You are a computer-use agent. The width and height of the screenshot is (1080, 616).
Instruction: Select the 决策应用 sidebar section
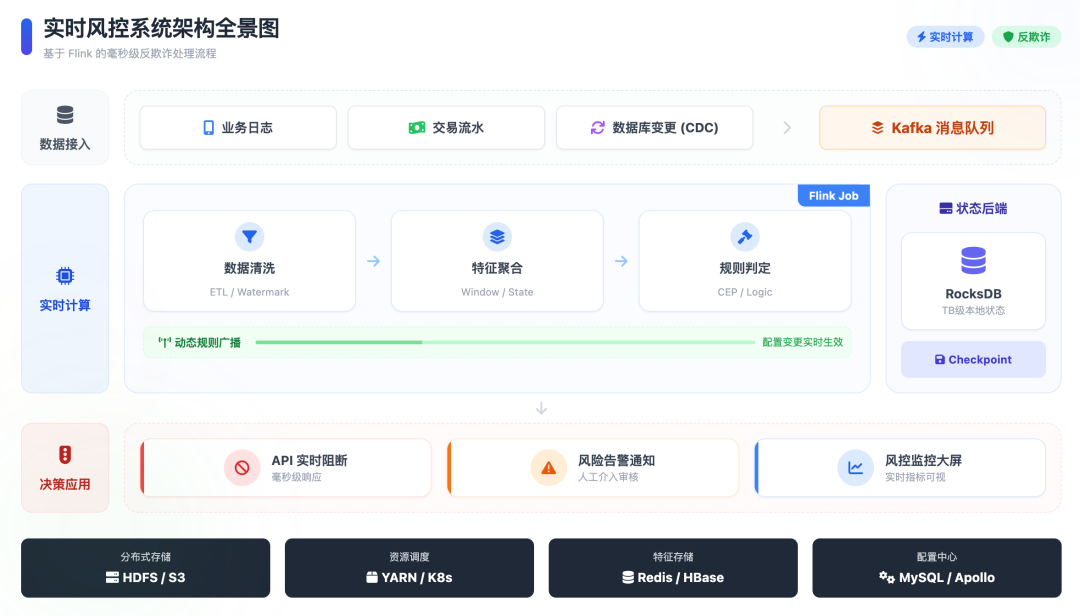pos(64,467)
